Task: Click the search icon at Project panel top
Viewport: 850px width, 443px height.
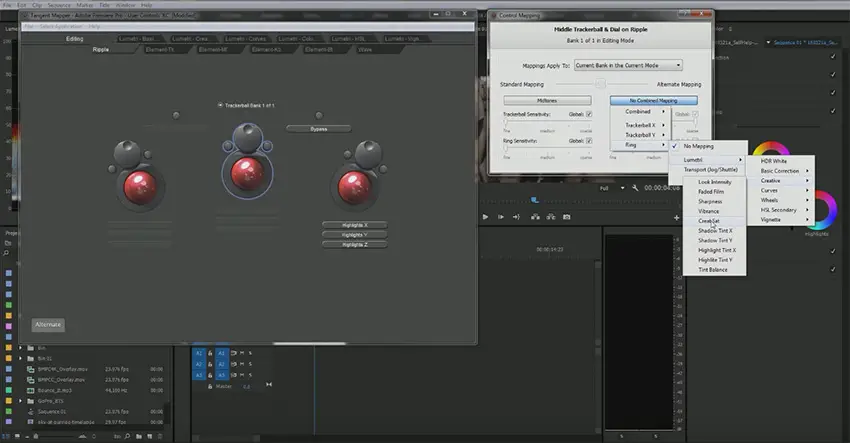Action: click(6, 253)
